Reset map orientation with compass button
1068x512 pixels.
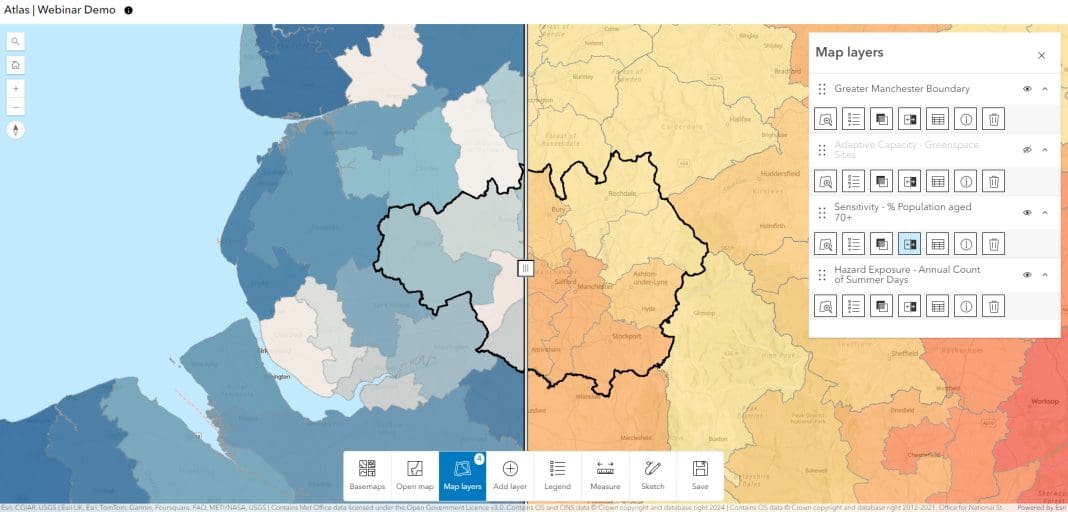15,130
